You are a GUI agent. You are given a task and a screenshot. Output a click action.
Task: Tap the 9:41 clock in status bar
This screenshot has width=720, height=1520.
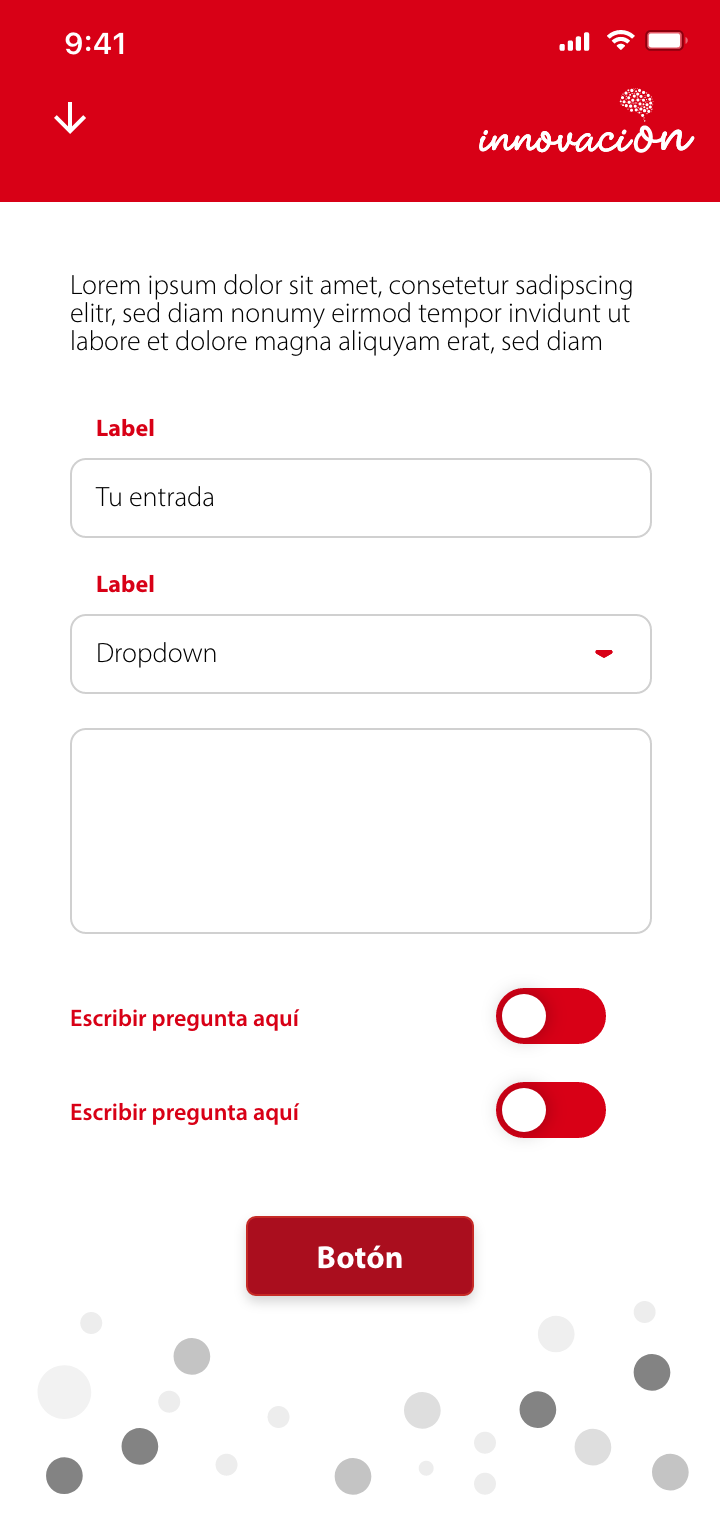coord(95,43)
